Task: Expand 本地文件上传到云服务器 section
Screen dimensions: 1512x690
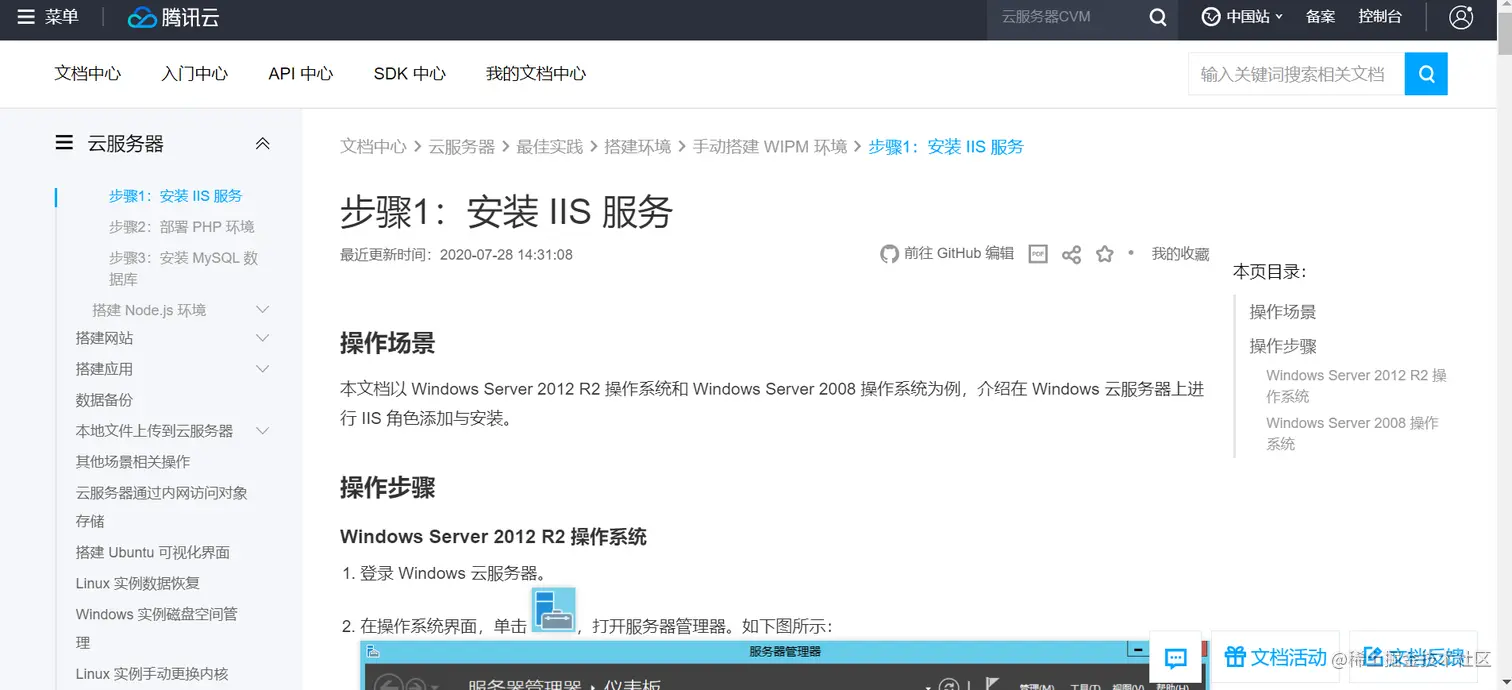Action: click(x=262, y=431)
